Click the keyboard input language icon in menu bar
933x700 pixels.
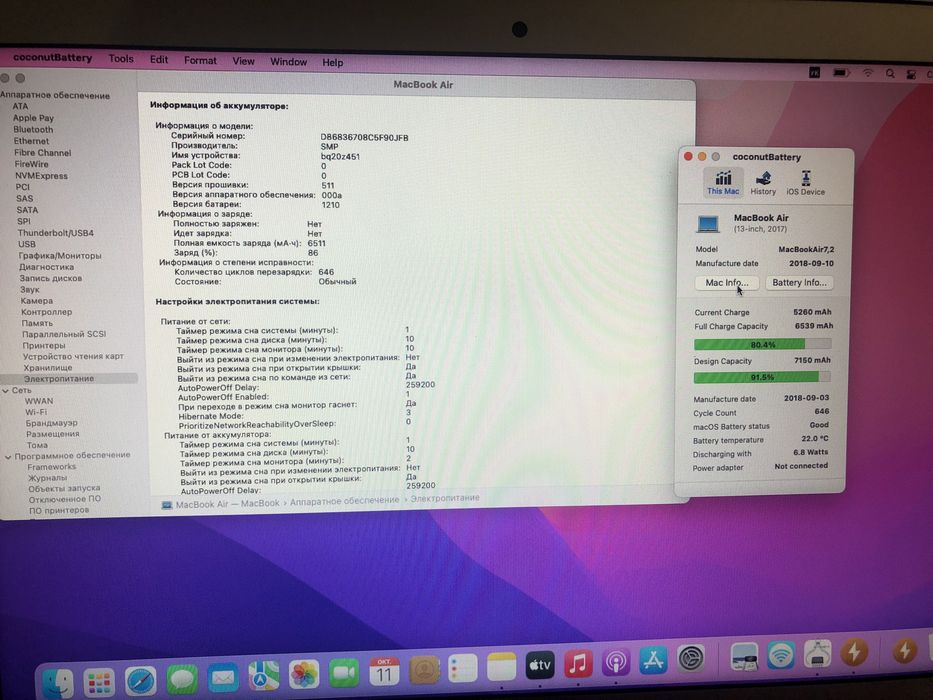point(815,73)
